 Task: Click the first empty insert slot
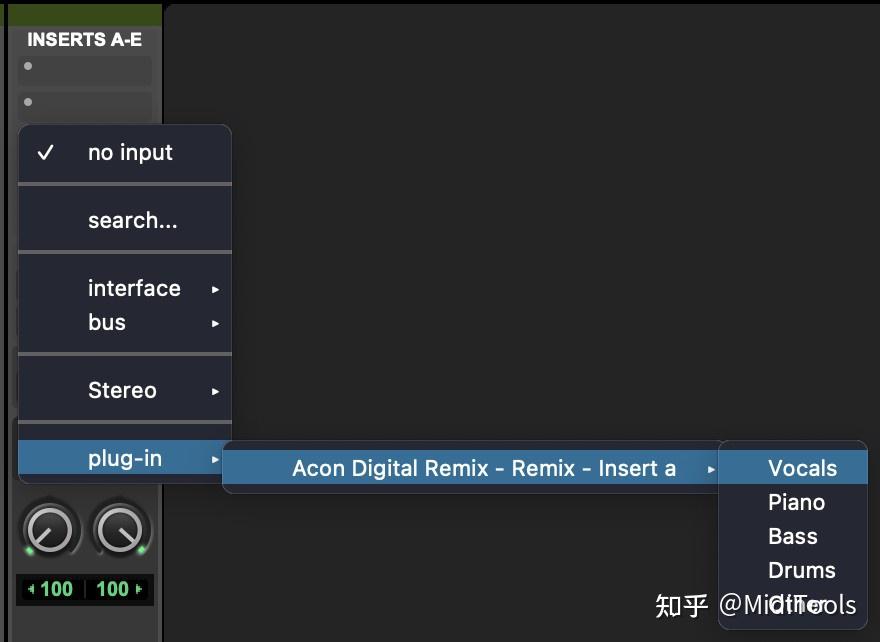tap(85, 68)
